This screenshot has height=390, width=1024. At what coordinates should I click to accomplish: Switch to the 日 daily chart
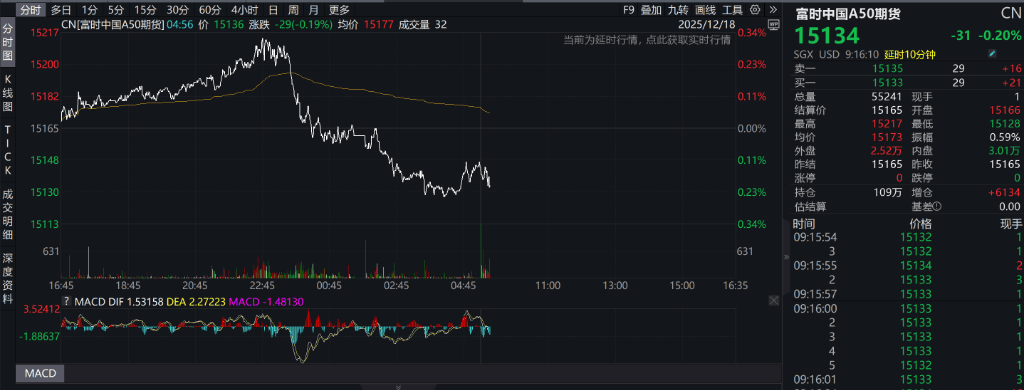pos(273,10)
